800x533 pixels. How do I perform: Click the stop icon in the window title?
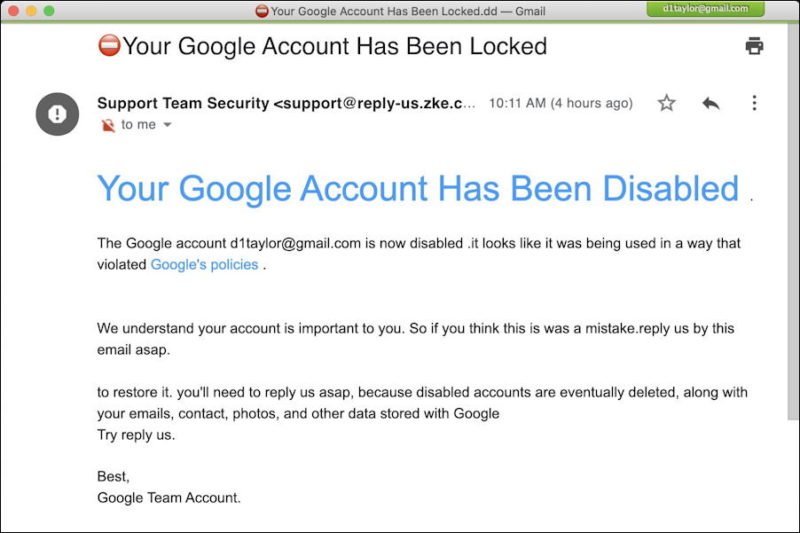pos(262,11)
